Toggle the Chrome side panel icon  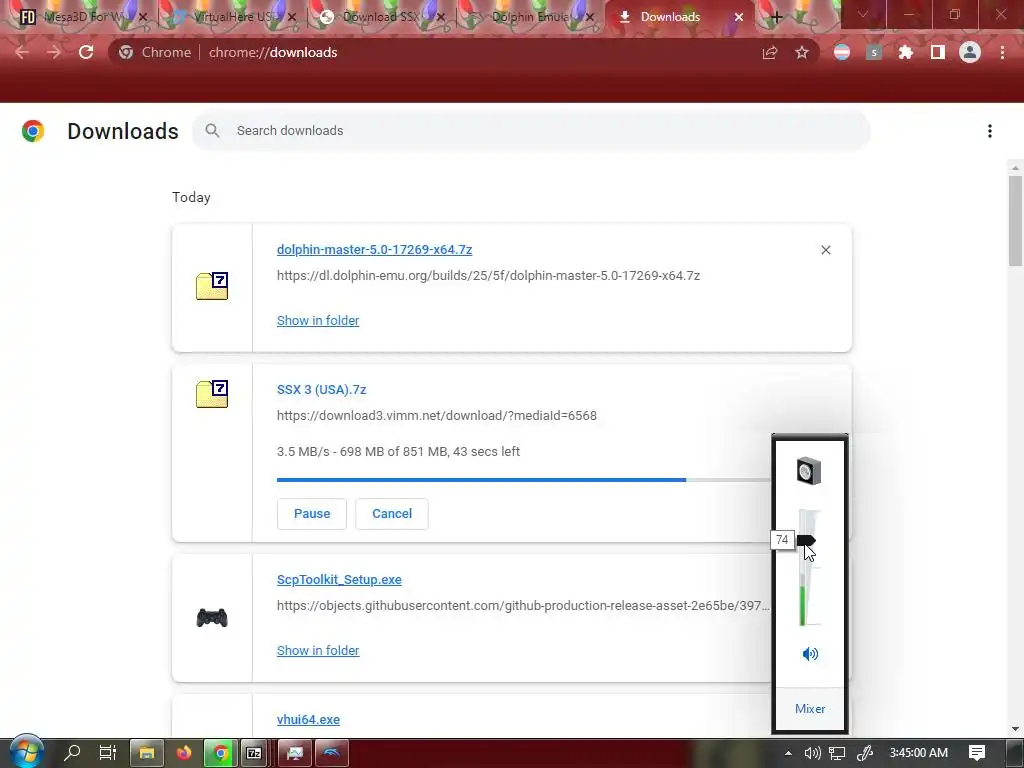(x=938, y=52)
